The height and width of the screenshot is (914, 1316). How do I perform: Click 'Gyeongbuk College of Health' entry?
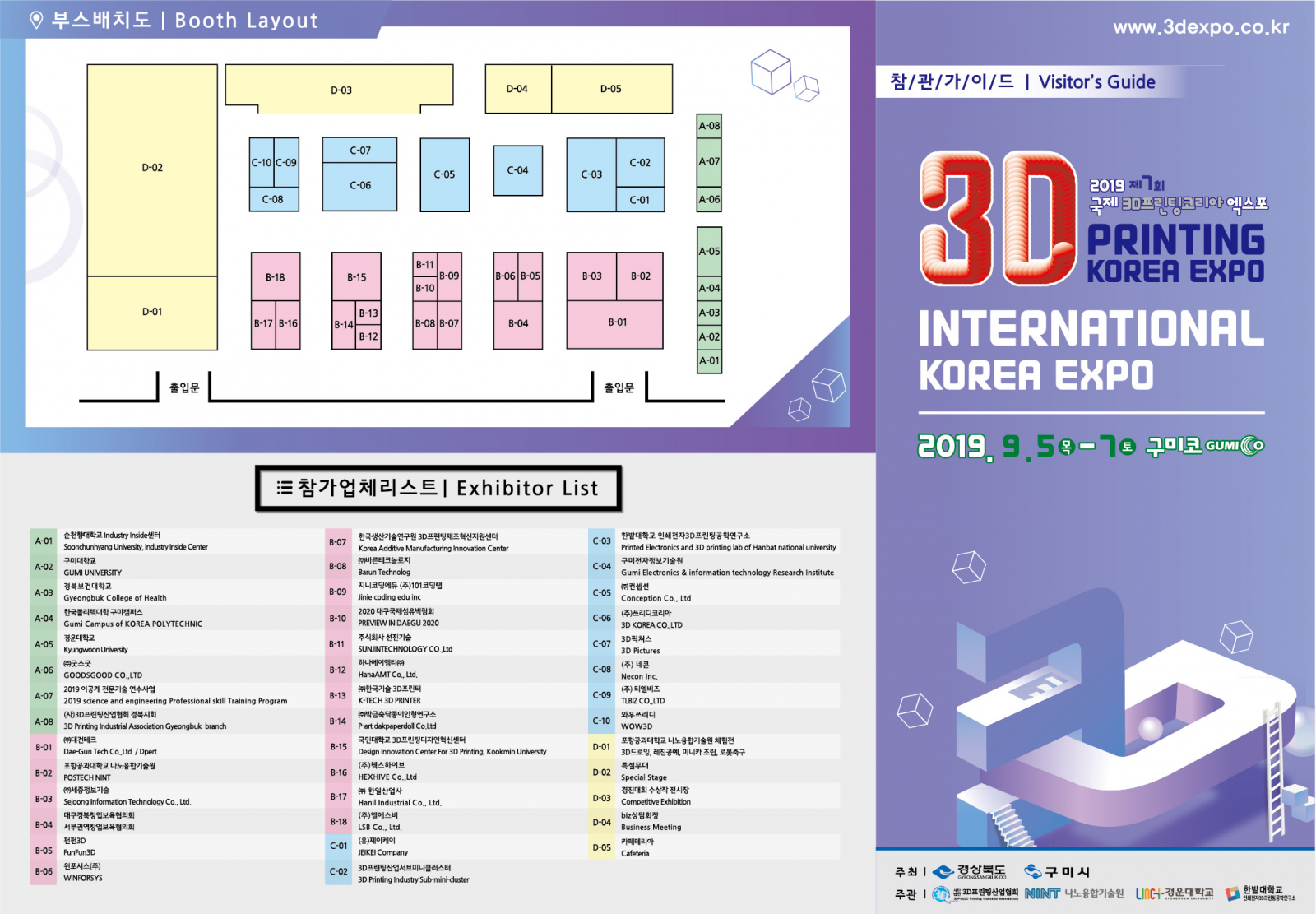[115, 599]
